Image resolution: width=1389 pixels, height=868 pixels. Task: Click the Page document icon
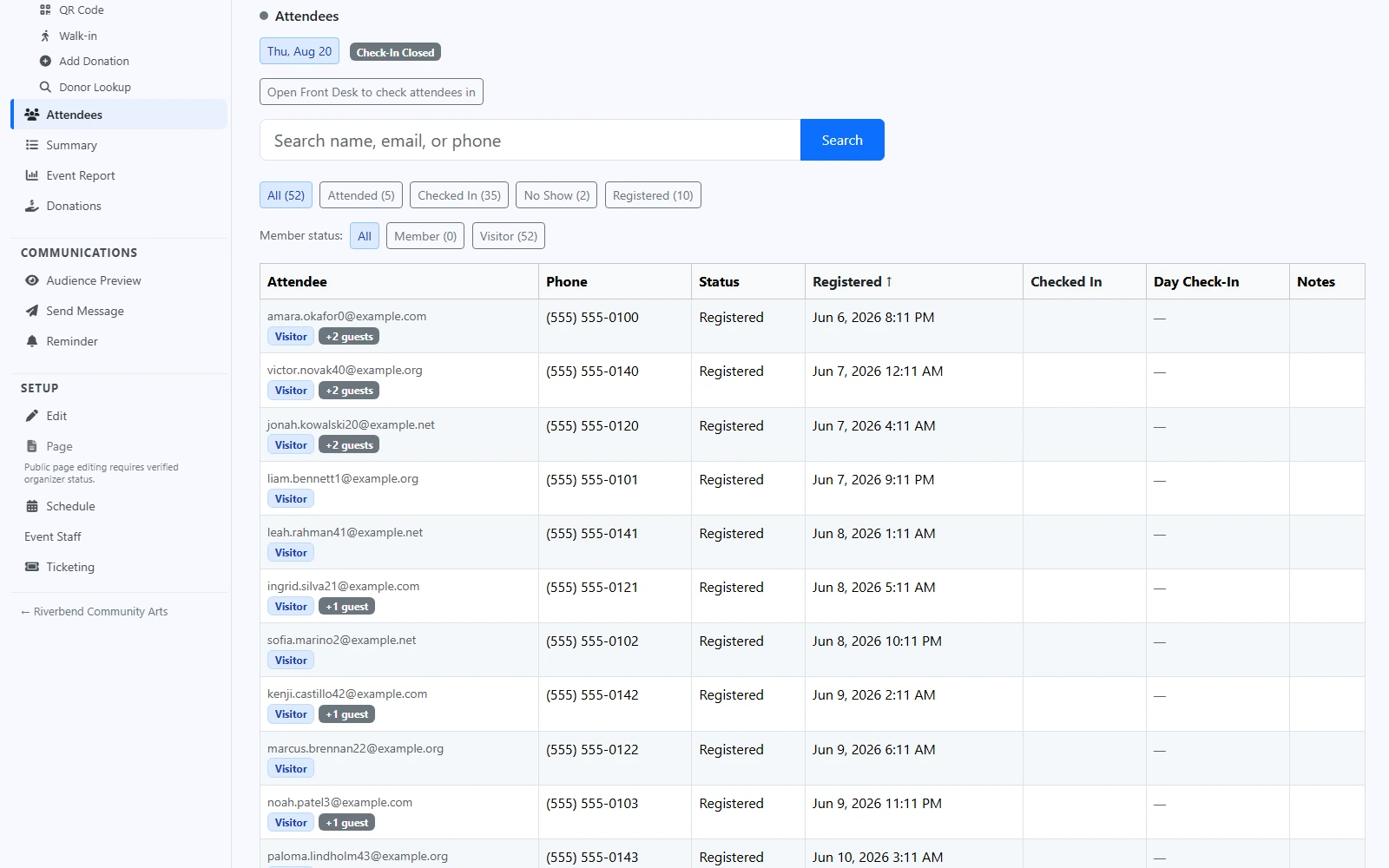tap(32, 446)
